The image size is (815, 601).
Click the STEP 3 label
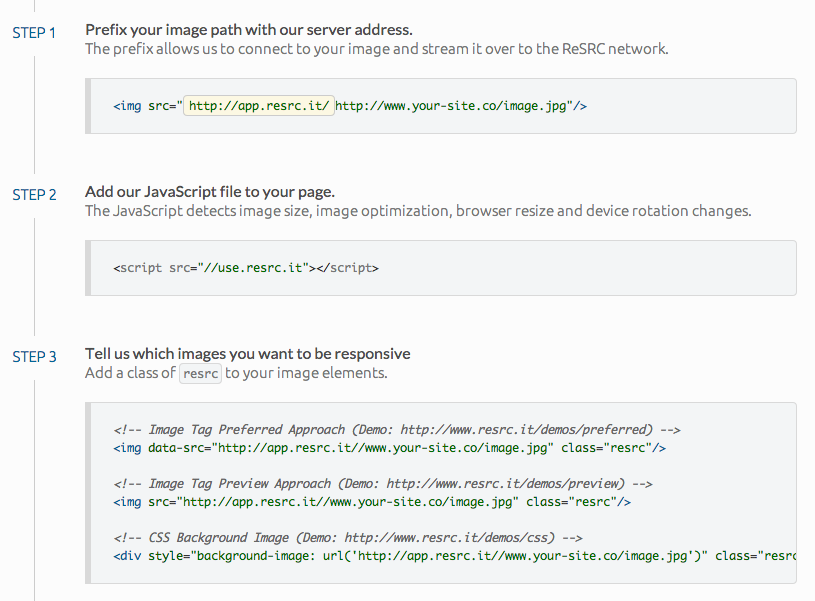pos(34,357)
